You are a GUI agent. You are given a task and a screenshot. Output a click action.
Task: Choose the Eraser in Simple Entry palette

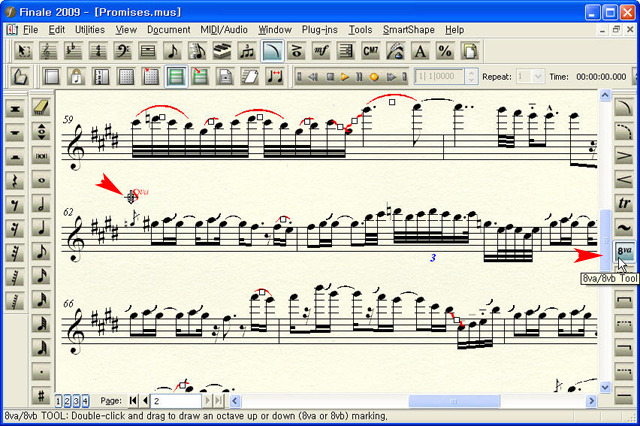click(x=41, y=108)
